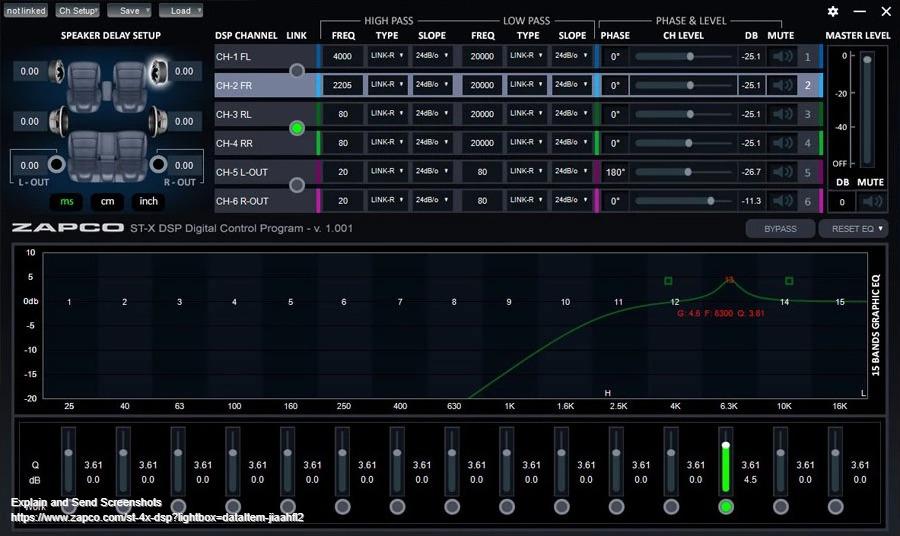This screenshot has width=900, height=536.
Task: Select front left speaker in car diagram
Action: point(58,72)
